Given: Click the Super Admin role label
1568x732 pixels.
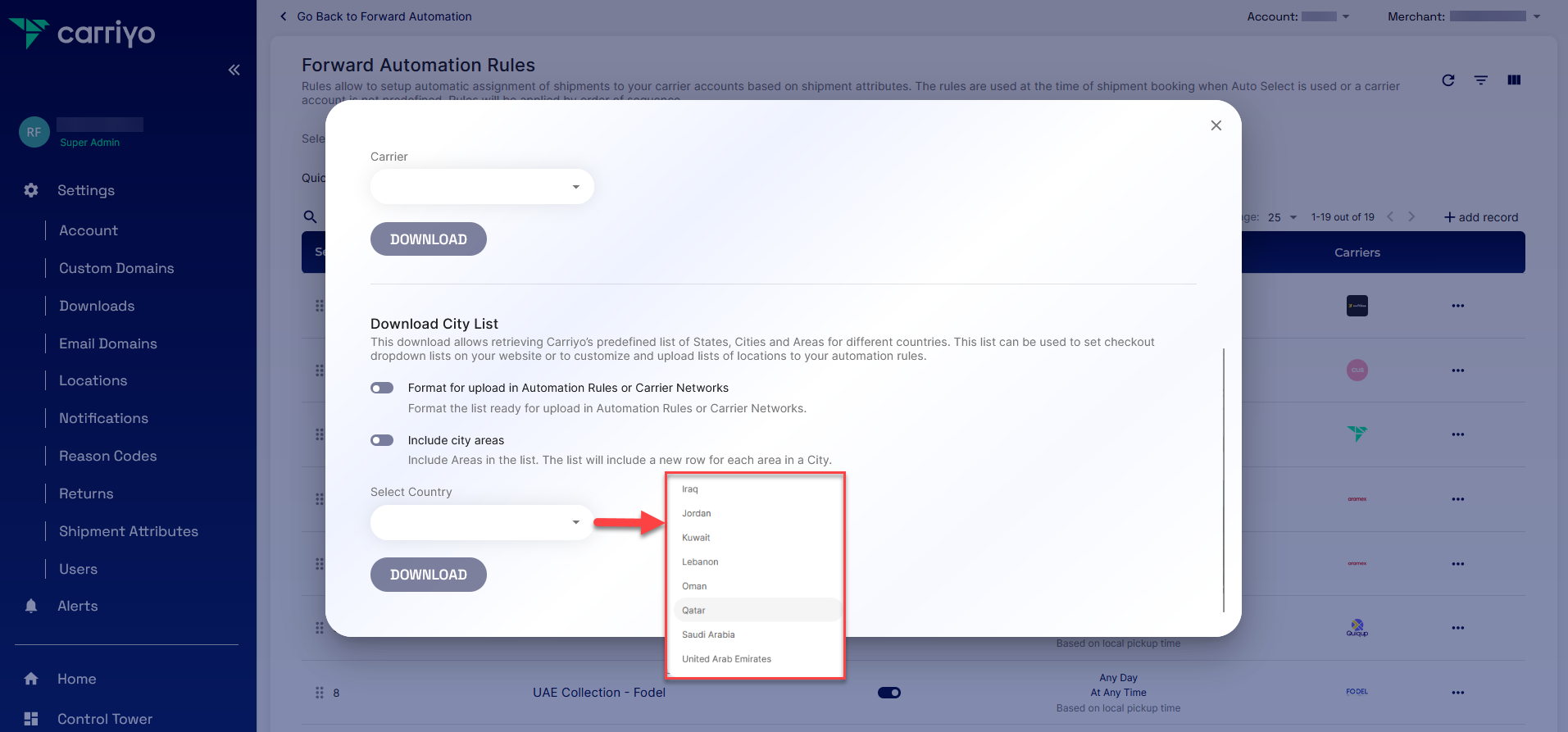Looking at the screenshot, I should point(90,143).
